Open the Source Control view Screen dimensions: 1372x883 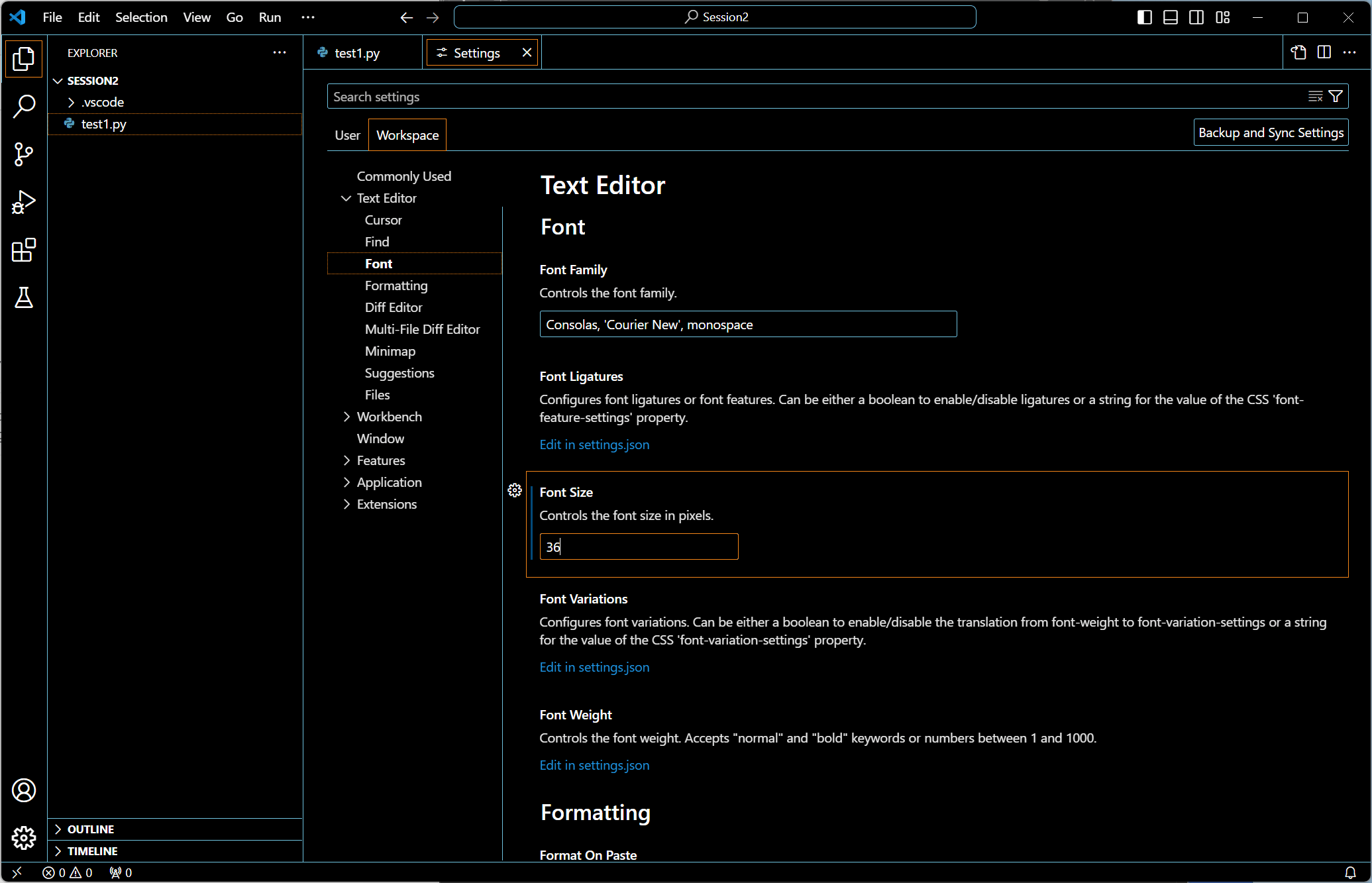click(24, 154)
